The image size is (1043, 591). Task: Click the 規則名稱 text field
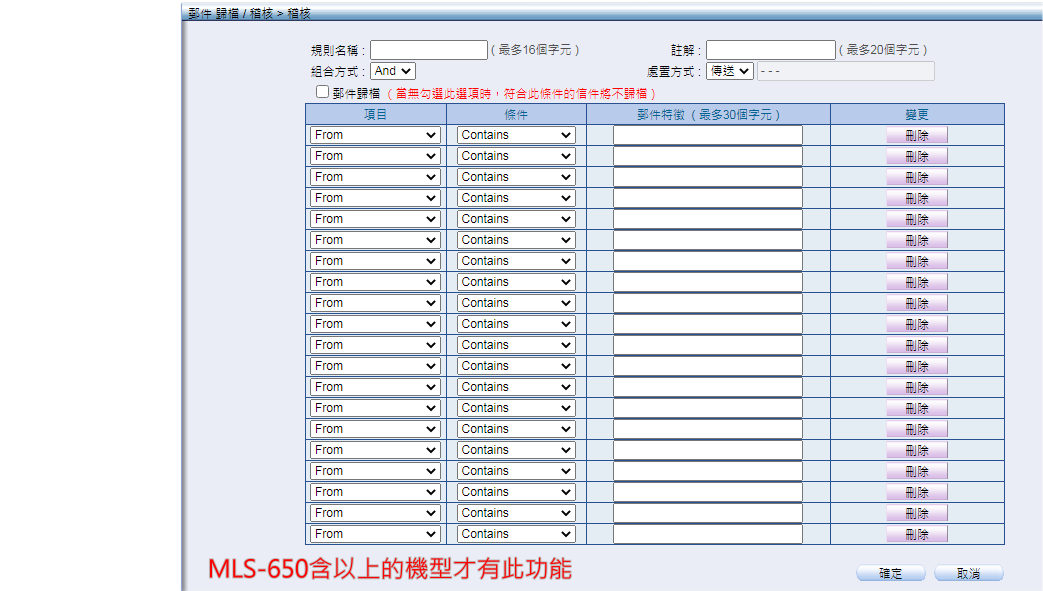point(429,50)
